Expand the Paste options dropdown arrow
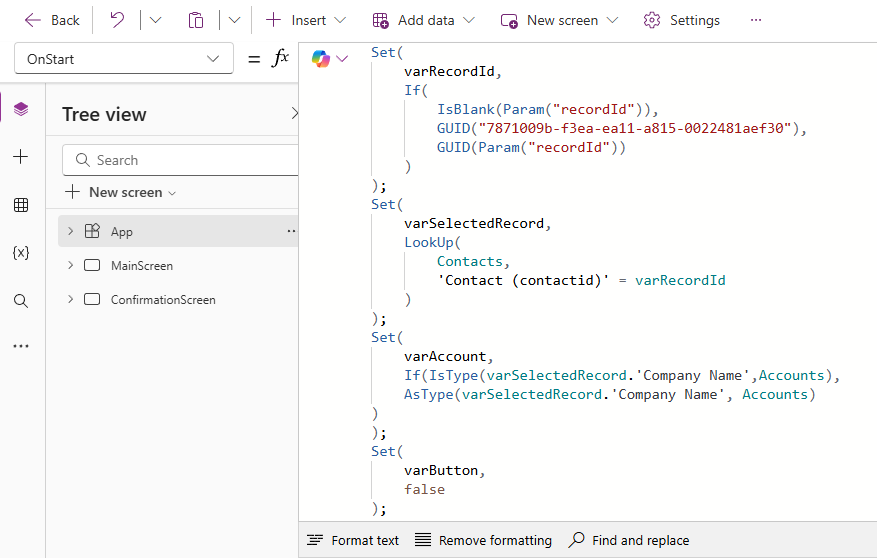This screenshot has height=558, width=877. click(234, 20)
